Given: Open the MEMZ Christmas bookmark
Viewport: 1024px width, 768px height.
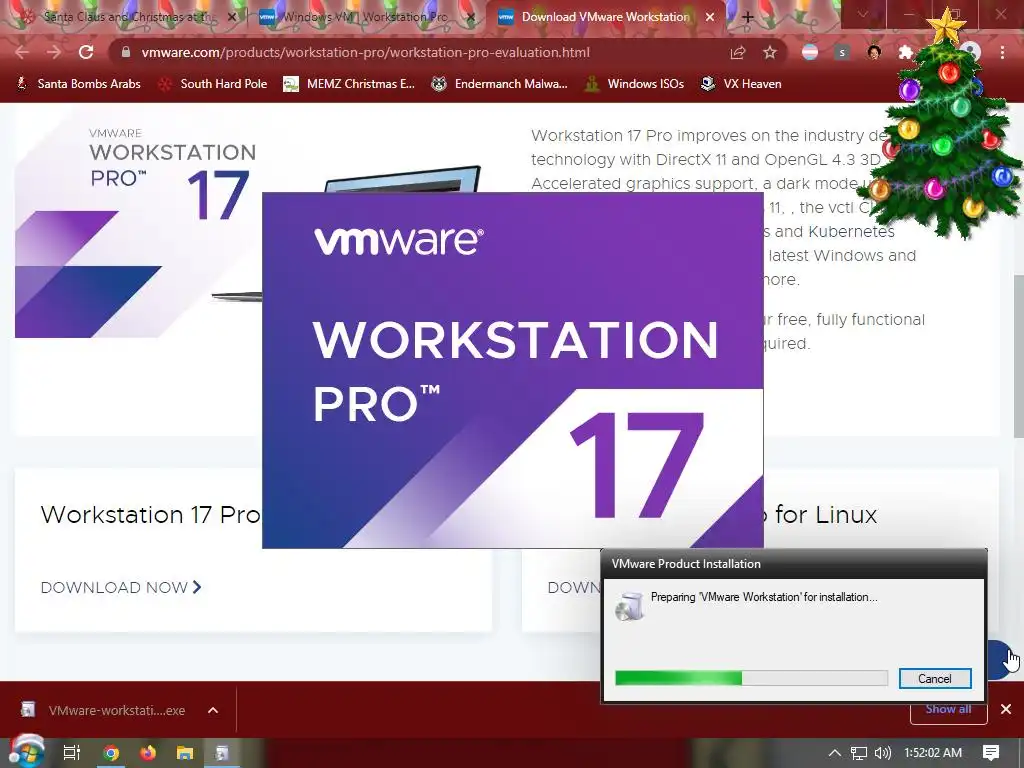Looking at the screenshot, I should 349,84.
